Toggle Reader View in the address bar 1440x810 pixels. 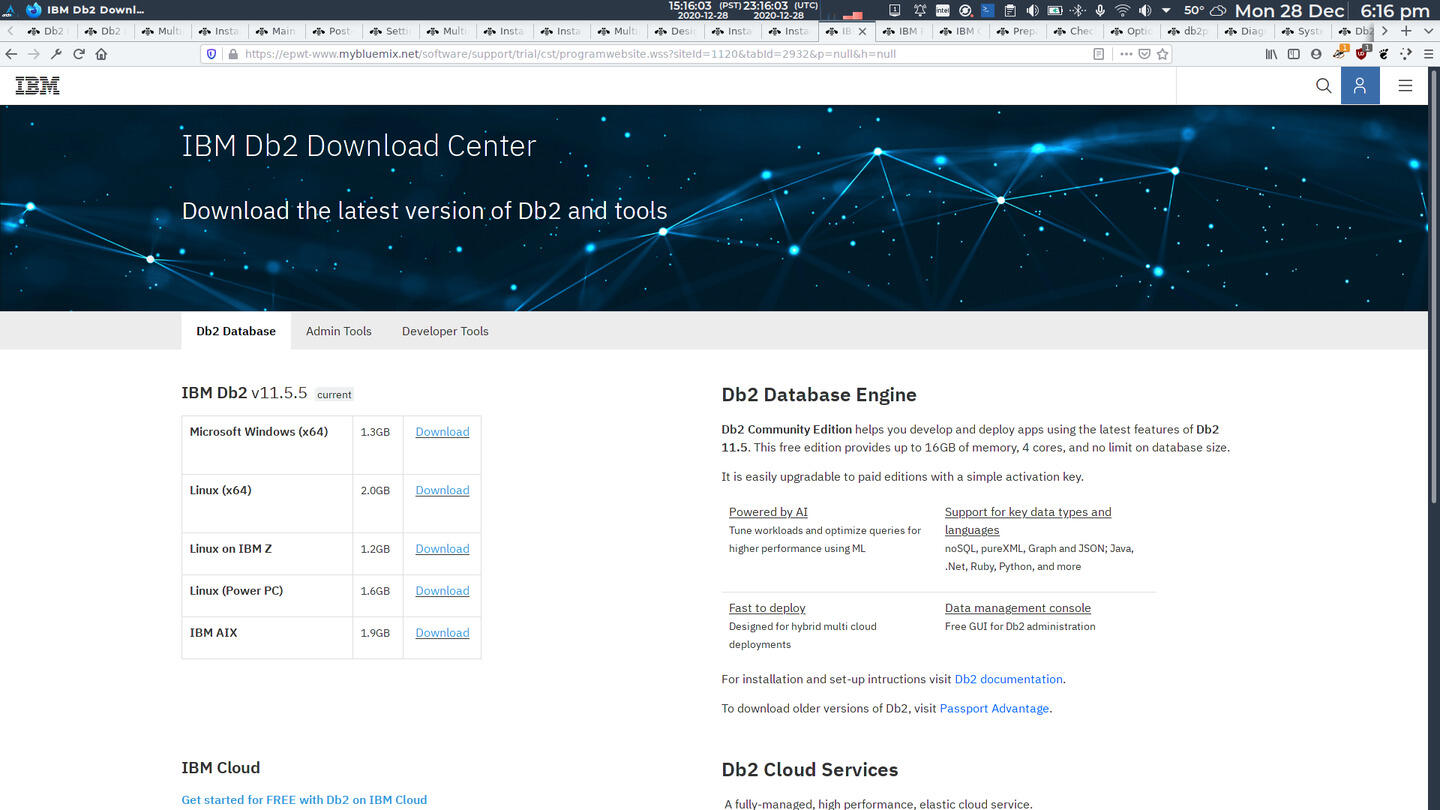1099,54
